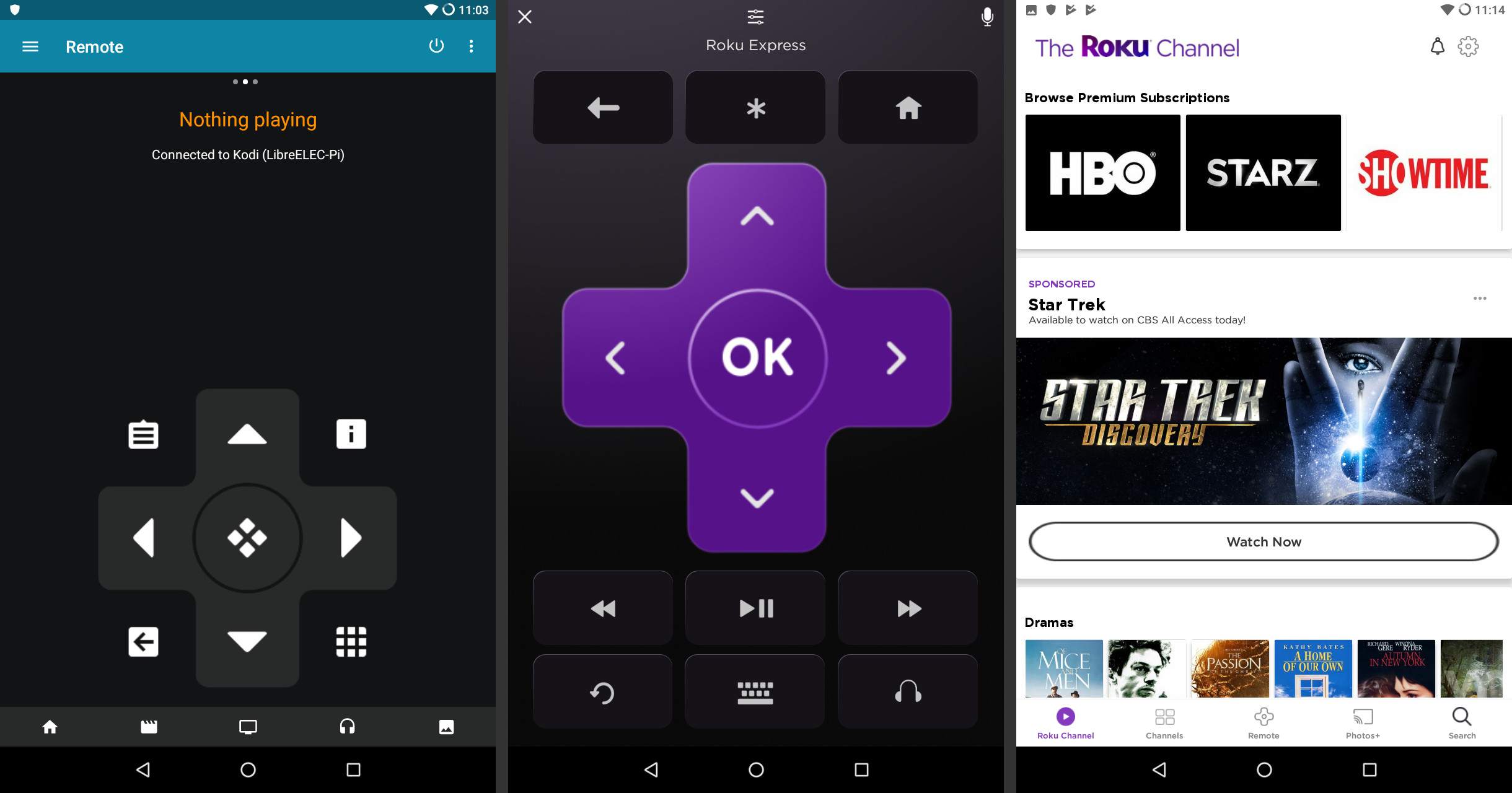Image resolution: width=1512 pixels, height=793 pixels.
Task: Click Watch Now for Star Trek Discovery
Action: [x=1264, y=542]
